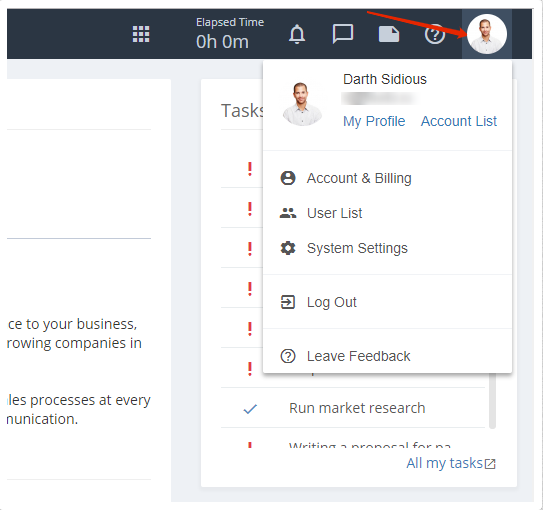Open the help question mark icon
This screenshot has width=543, height=510.
point(435,34)
